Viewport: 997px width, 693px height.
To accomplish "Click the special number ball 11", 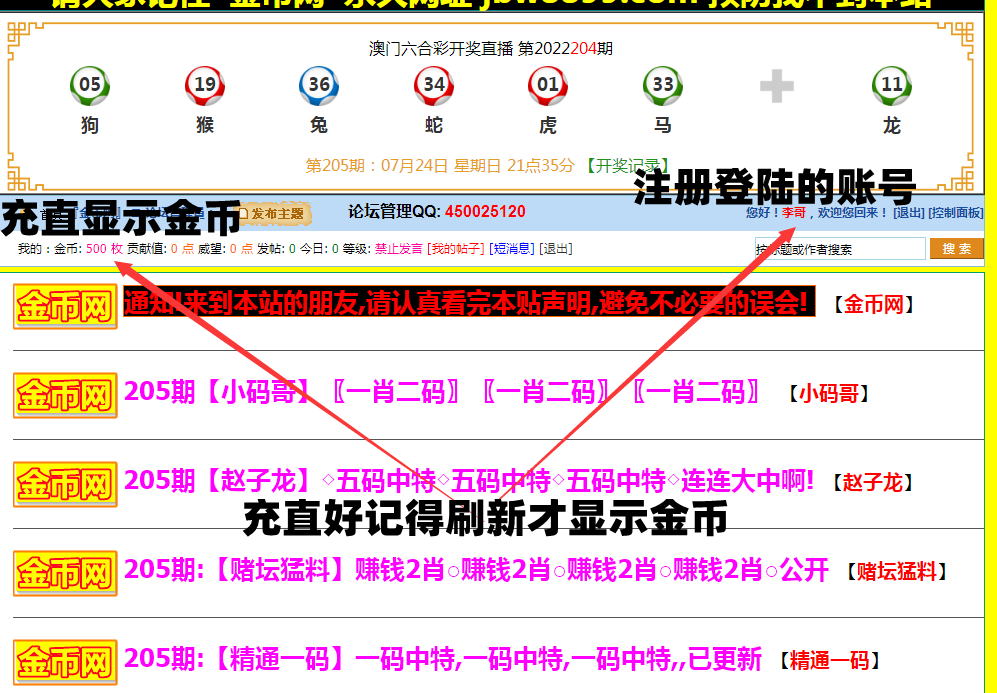I will pos(892,86).
